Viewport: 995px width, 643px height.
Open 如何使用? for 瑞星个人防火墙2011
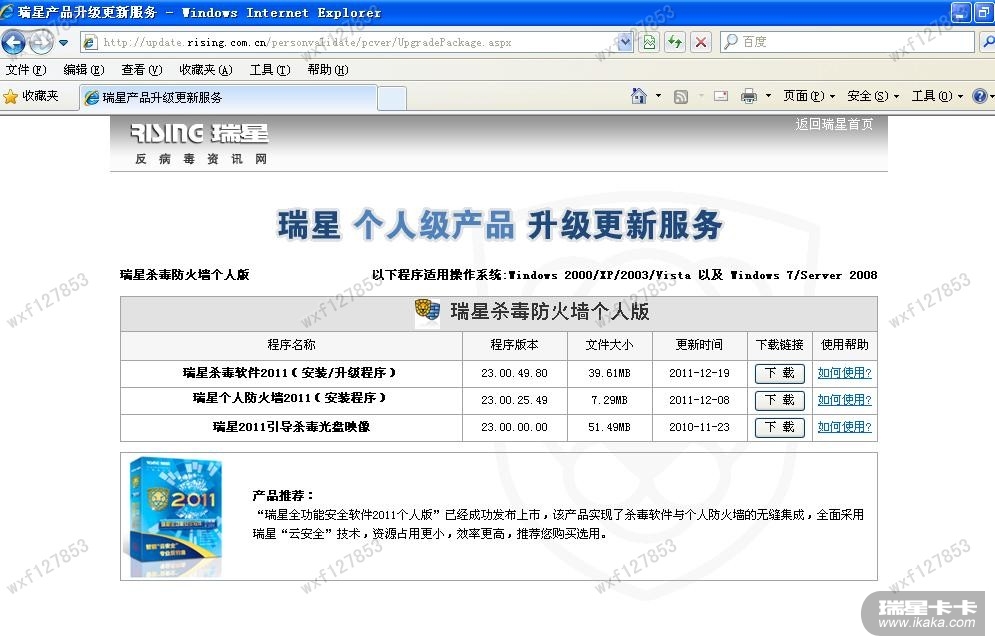[845, 400]
